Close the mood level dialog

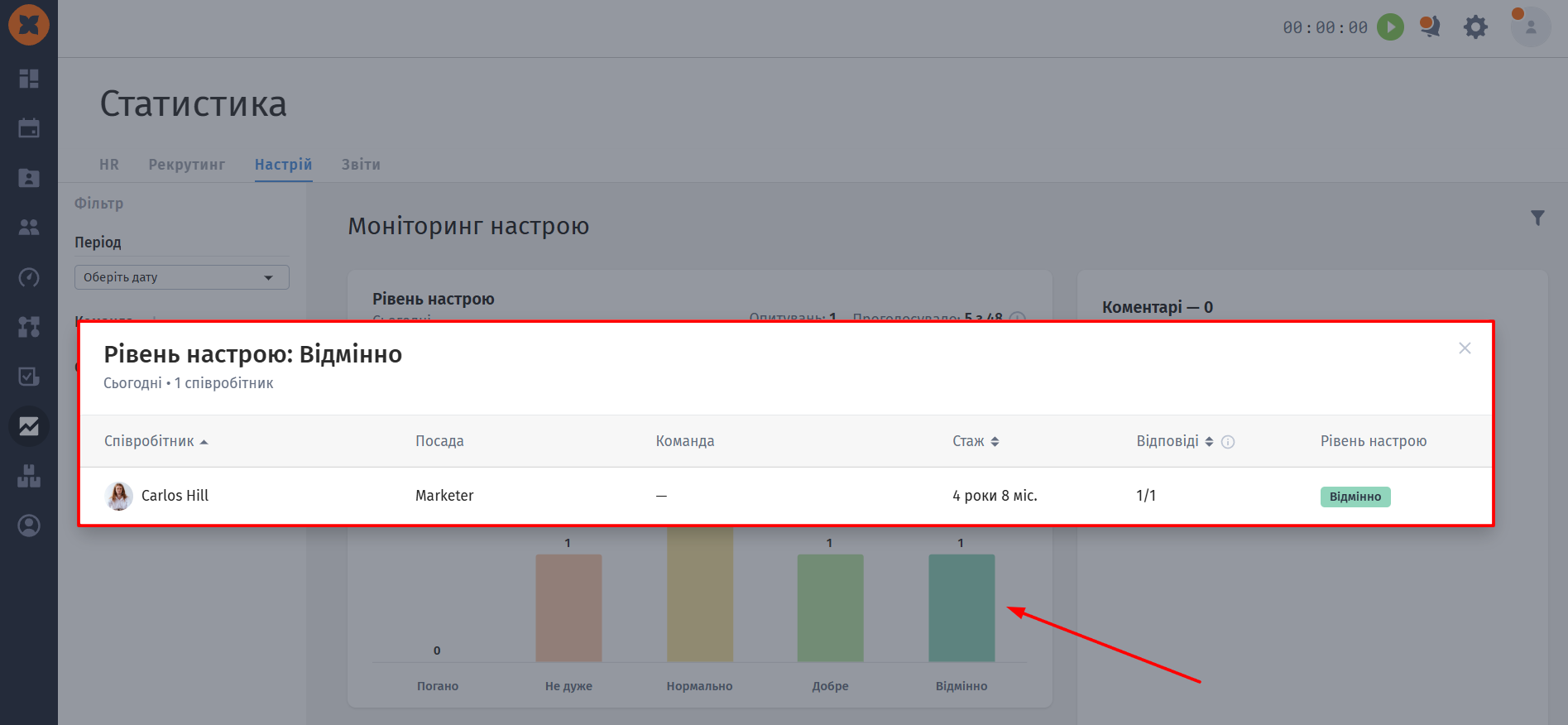(1465, 348)
